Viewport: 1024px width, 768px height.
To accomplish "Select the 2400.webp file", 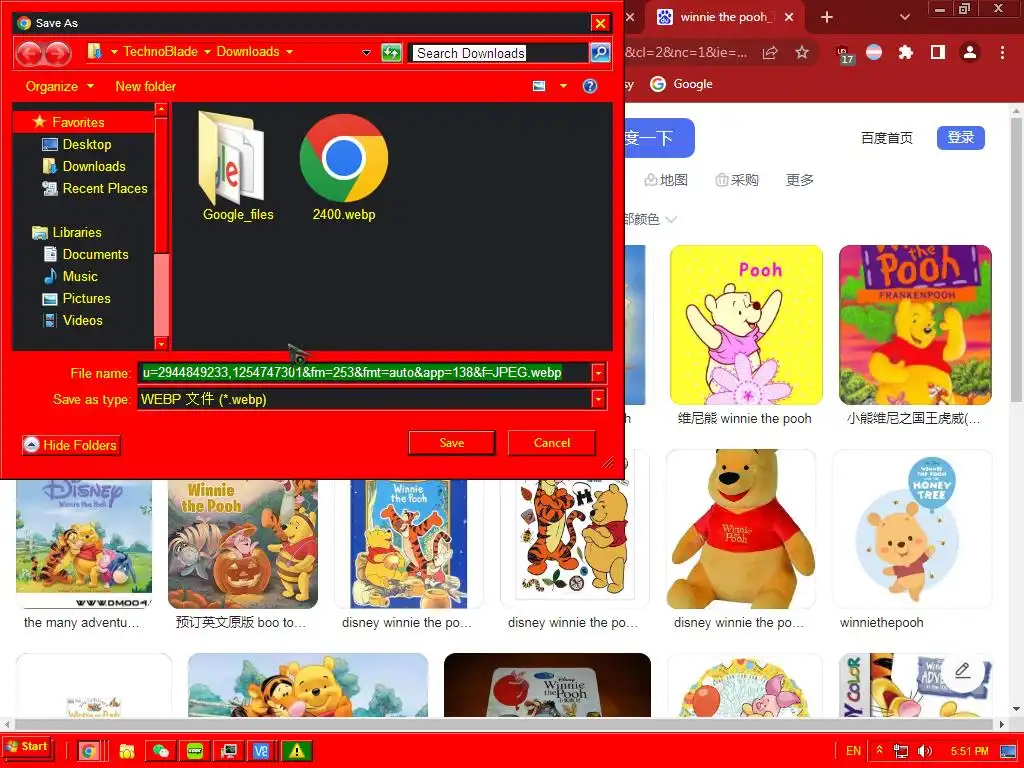I will click(344, 167).
